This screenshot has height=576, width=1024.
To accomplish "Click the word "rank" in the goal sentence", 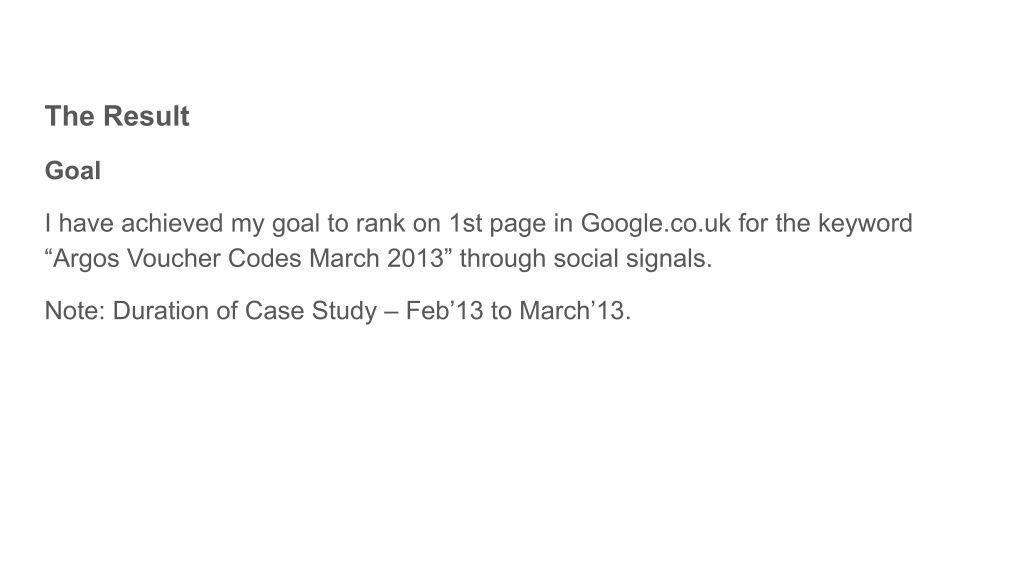I will pyautogui.click(x=380, y=223).
